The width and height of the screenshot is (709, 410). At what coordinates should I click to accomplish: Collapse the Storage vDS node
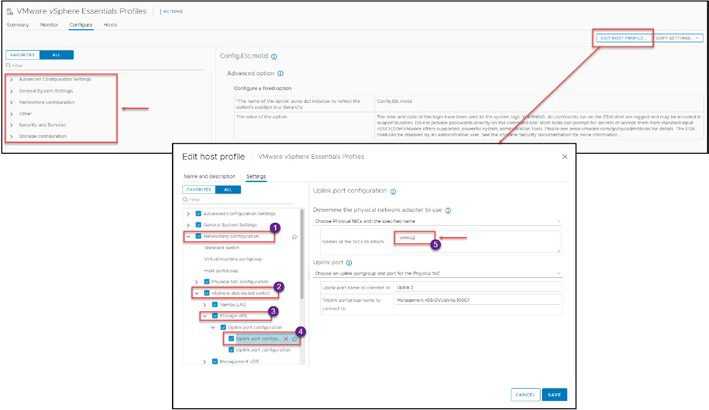click(x=205, y=316)
